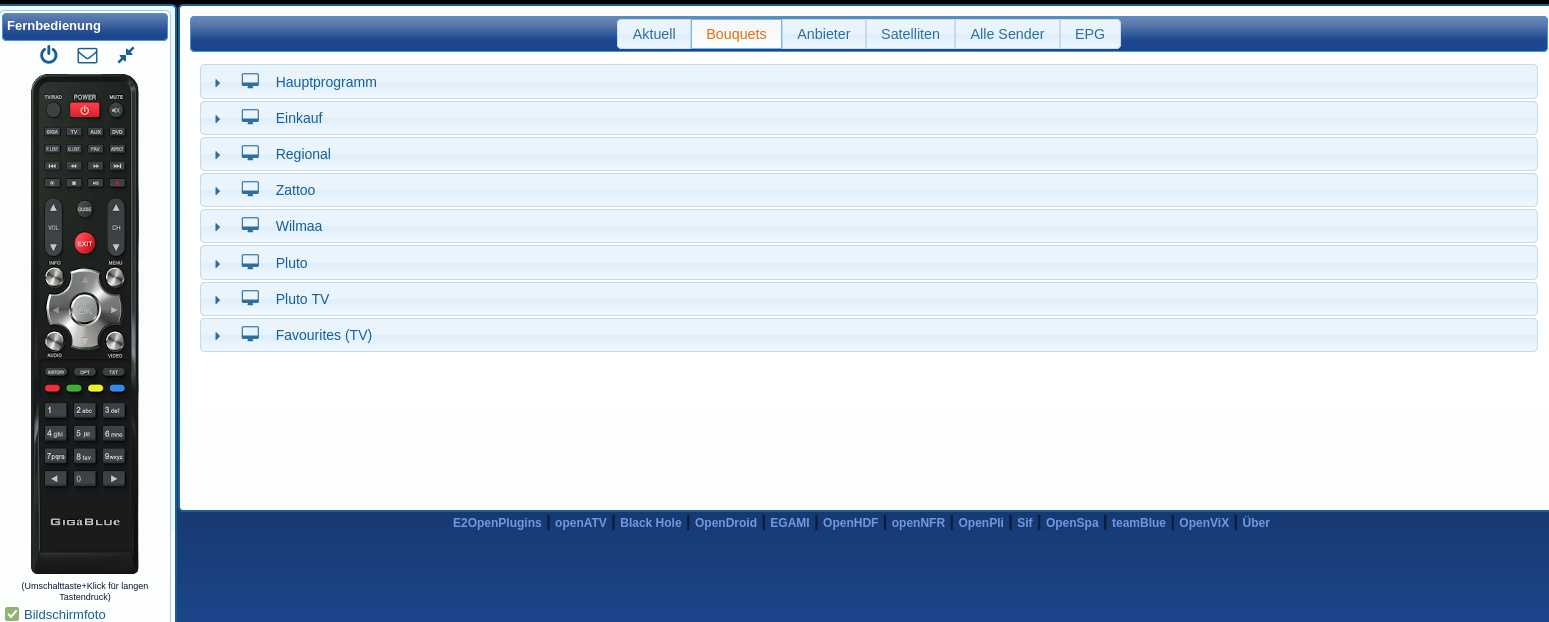
Task: Hit the MUTE button on the remote
Action: pyautogui.click(x=116, y=110)
